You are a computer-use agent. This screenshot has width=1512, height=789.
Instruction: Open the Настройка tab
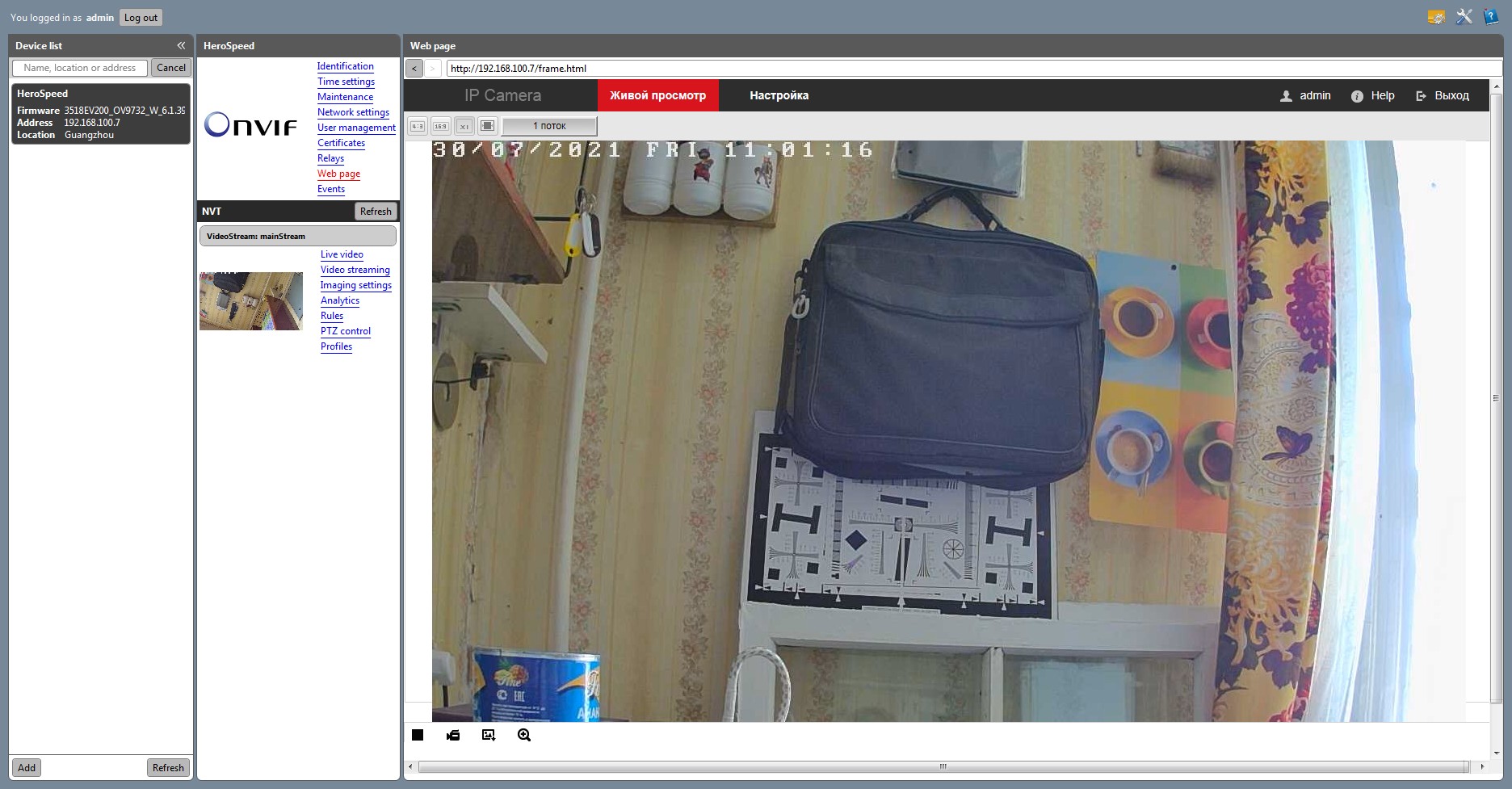[779, 95]
